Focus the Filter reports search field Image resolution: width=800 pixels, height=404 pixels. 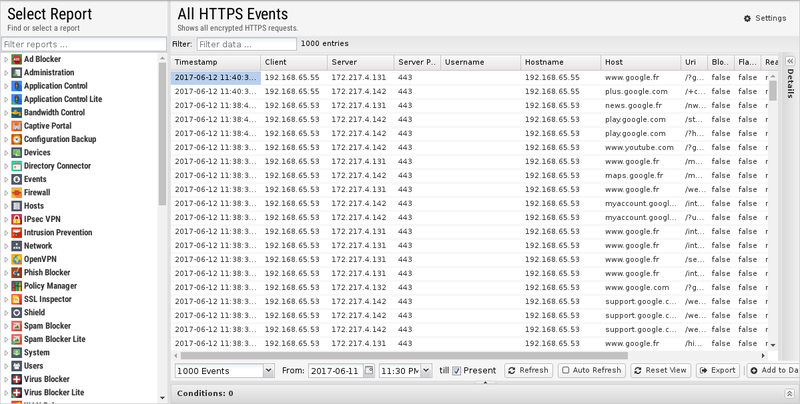pyautogui.click(x=84, y=44)
